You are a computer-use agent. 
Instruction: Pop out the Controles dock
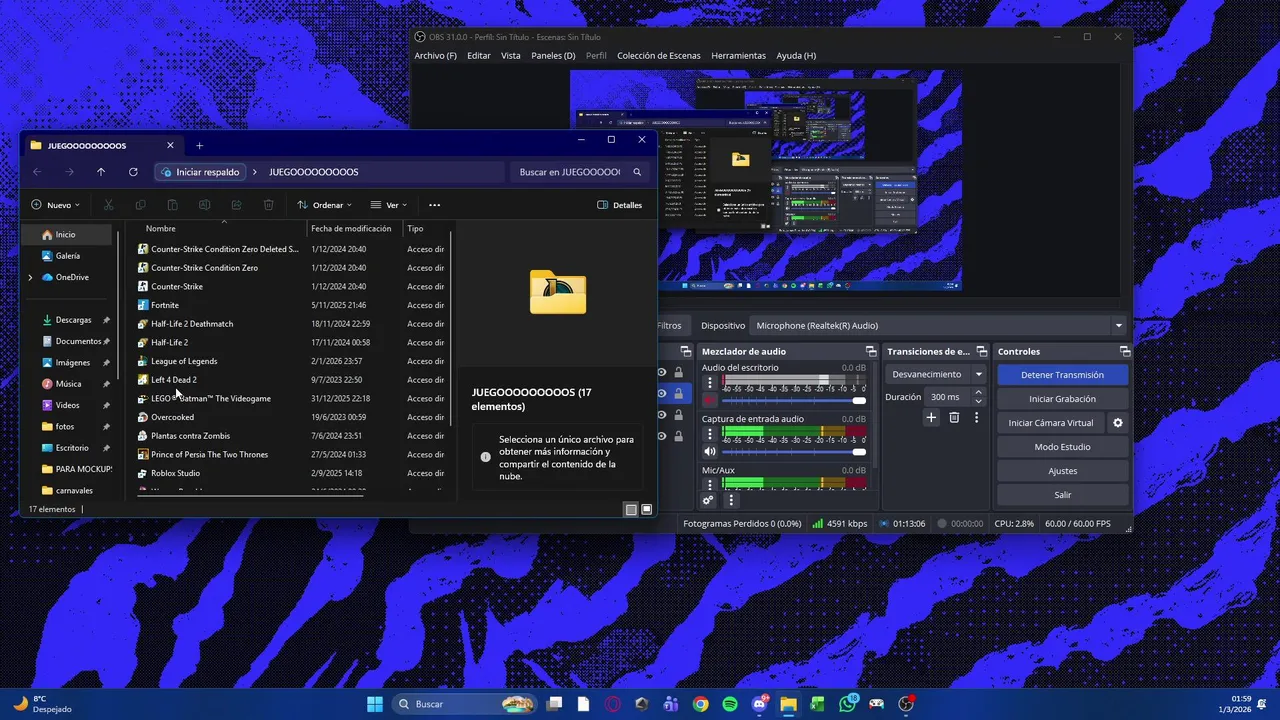[1125, 351]
